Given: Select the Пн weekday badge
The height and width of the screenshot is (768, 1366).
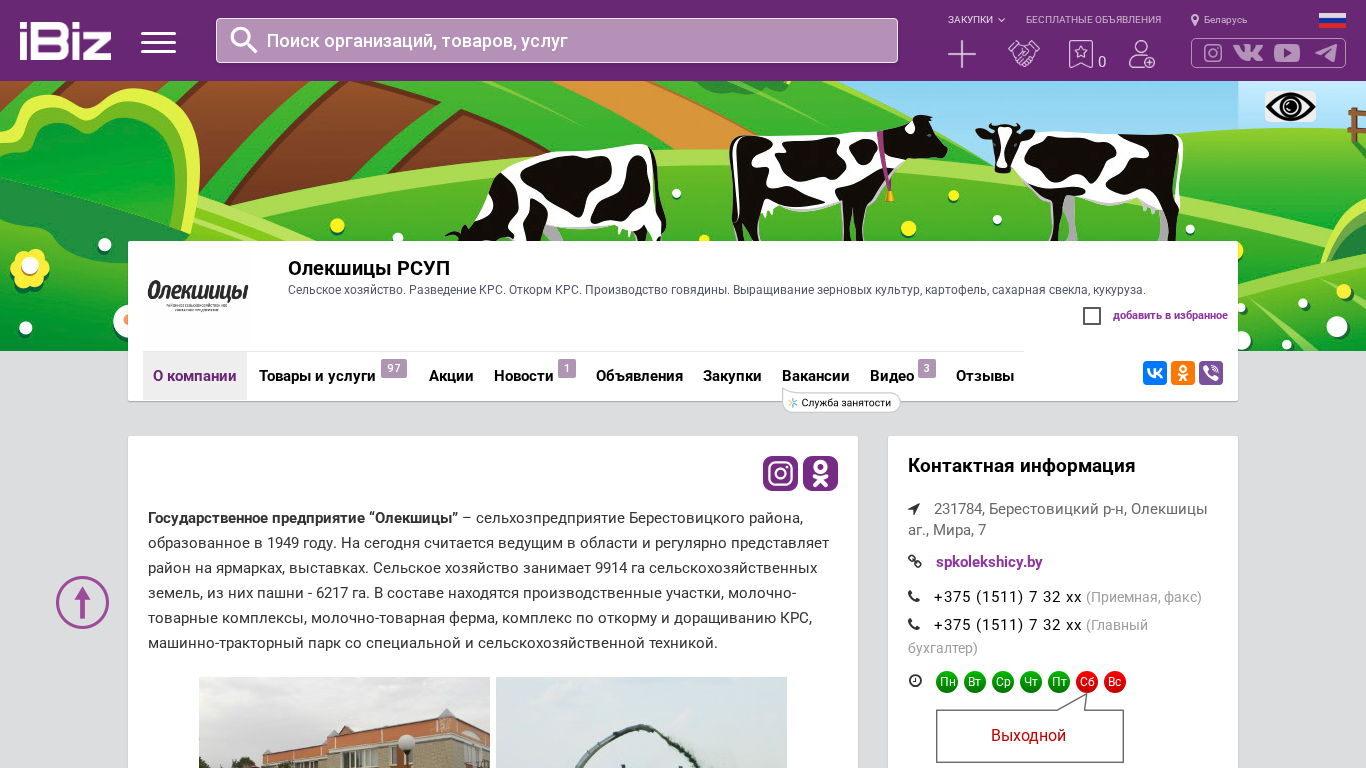Looking at the screenshot, I should click(x=947, y=682).
